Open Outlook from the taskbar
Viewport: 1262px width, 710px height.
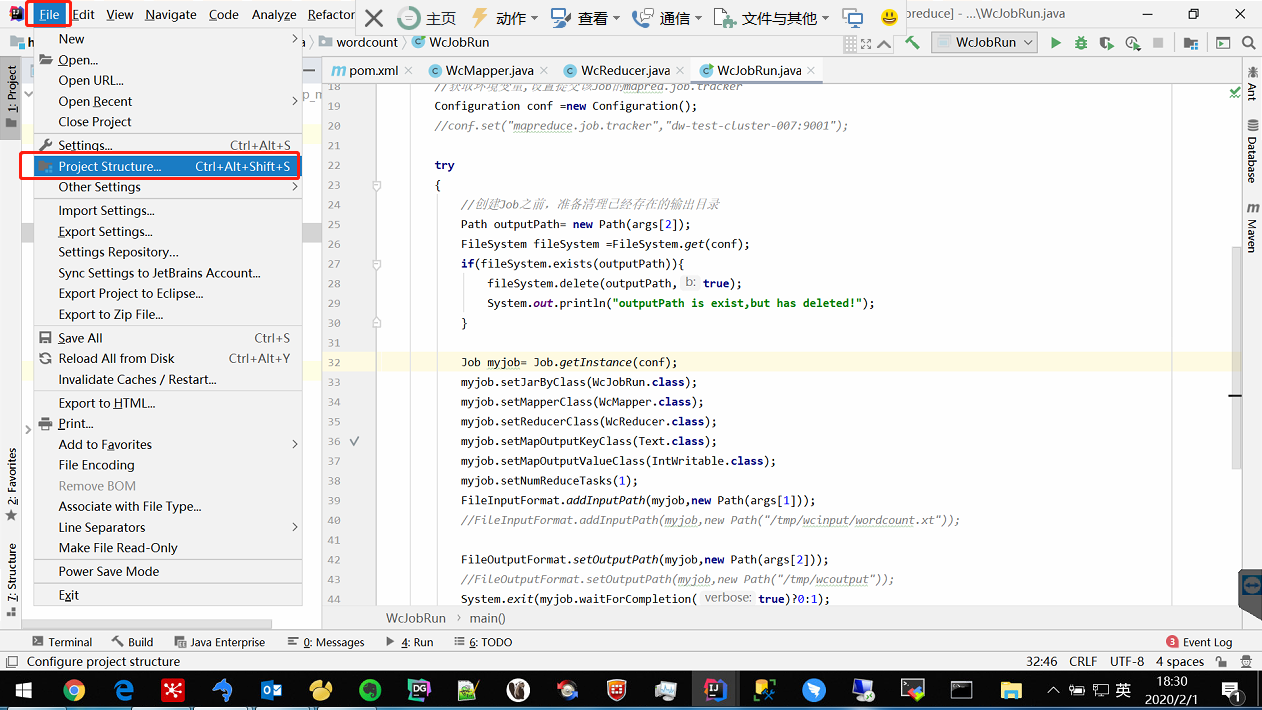tap(271, 690)
